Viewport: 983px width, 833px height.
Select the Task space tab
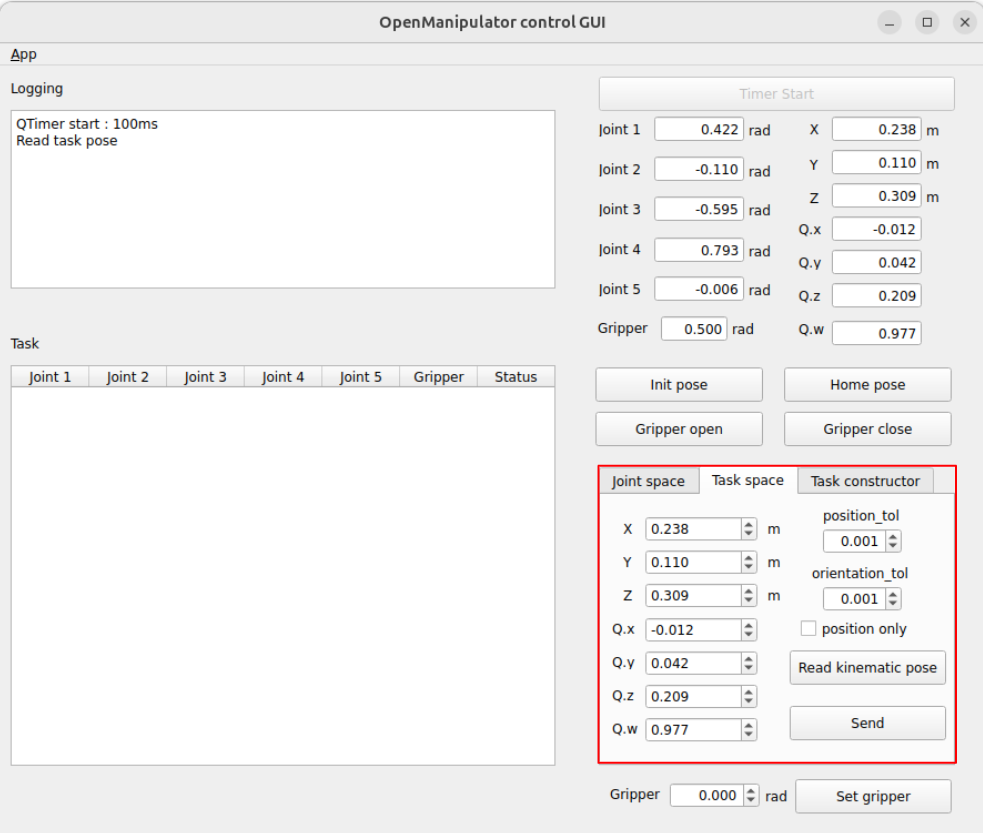[747, 480]
